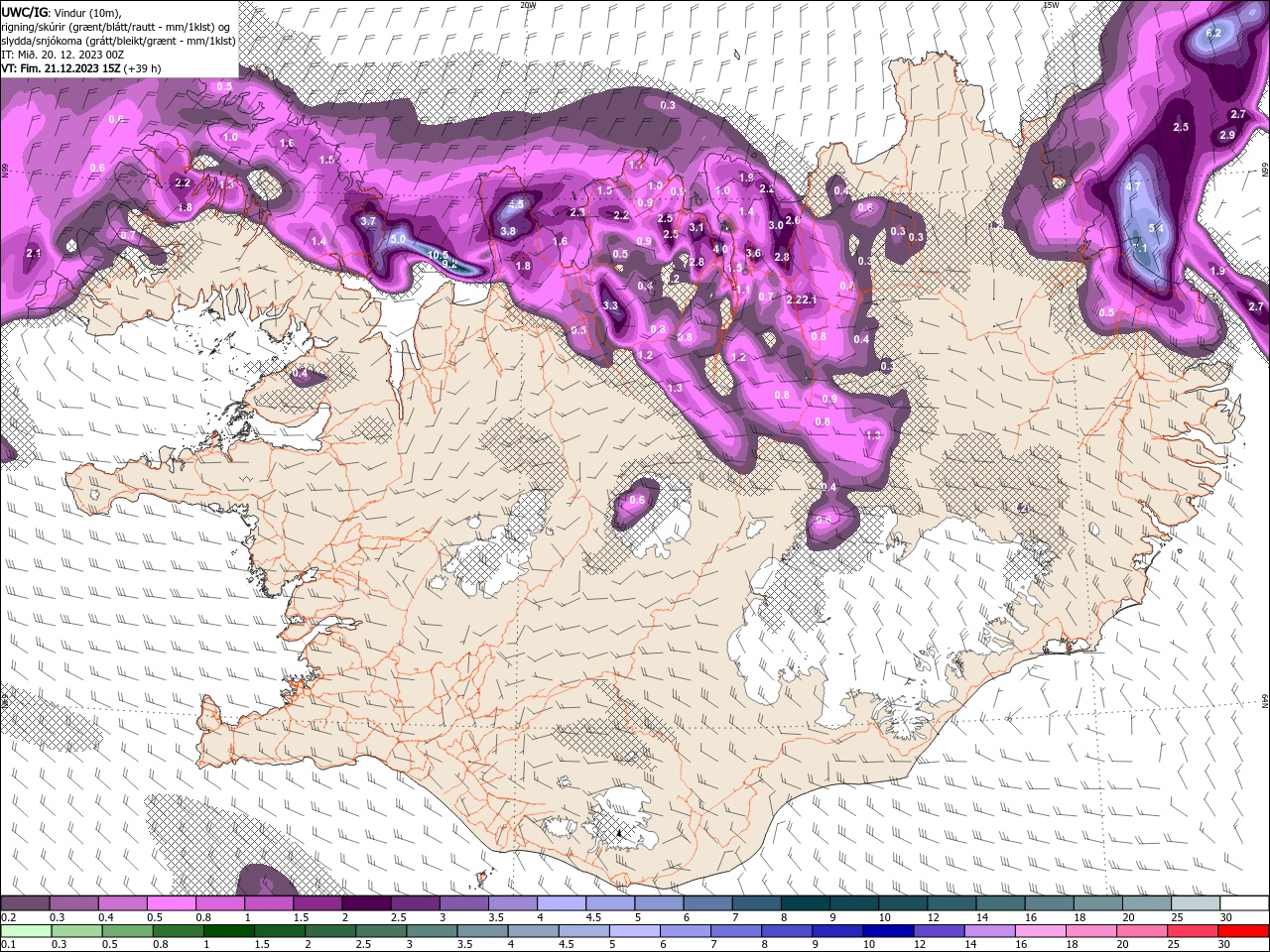
Task: Click the 1.5 snow legend swatch
Action: [317, 903]
